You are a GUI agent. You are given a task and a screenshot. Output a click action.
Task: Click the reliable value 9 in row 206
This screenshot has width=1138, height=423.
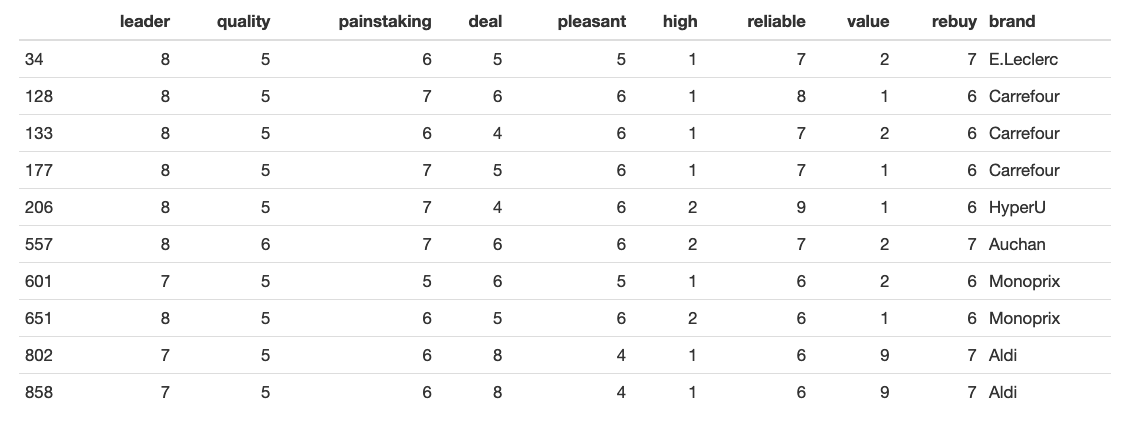coord(801,208)
